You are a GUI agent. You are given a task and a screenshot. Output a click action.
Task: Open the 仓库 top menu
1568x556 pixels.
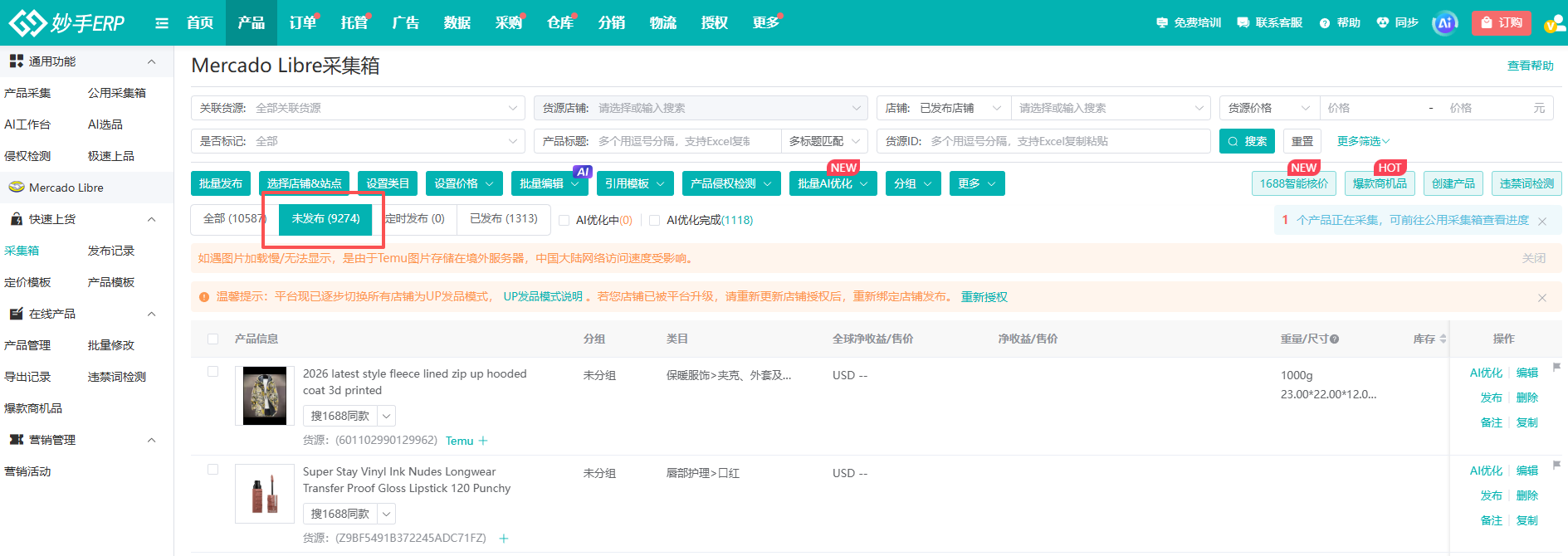[x=560, y=22]
